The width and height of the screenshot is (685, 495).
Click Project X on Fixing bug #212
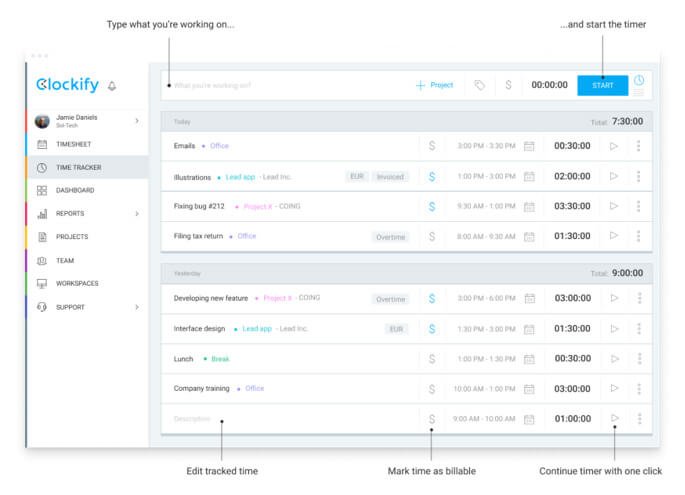click(x=258, y=207)
